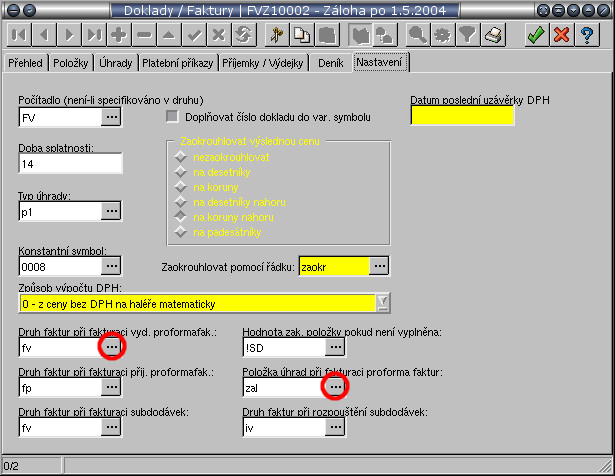Click the yellow 'Datum poslední uzávěrky DPH' field
615x476 pixels.
[462, 115]
